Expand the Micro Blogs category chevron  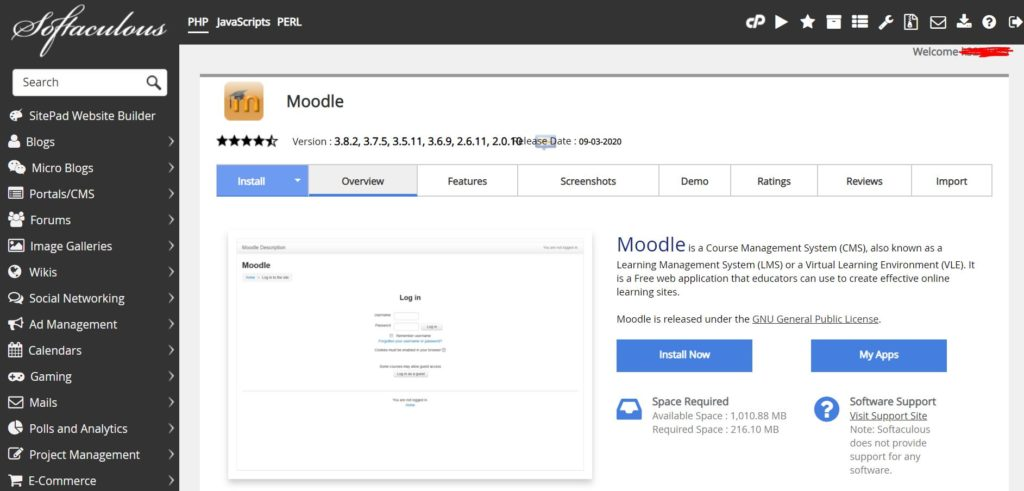pos(170,167)
